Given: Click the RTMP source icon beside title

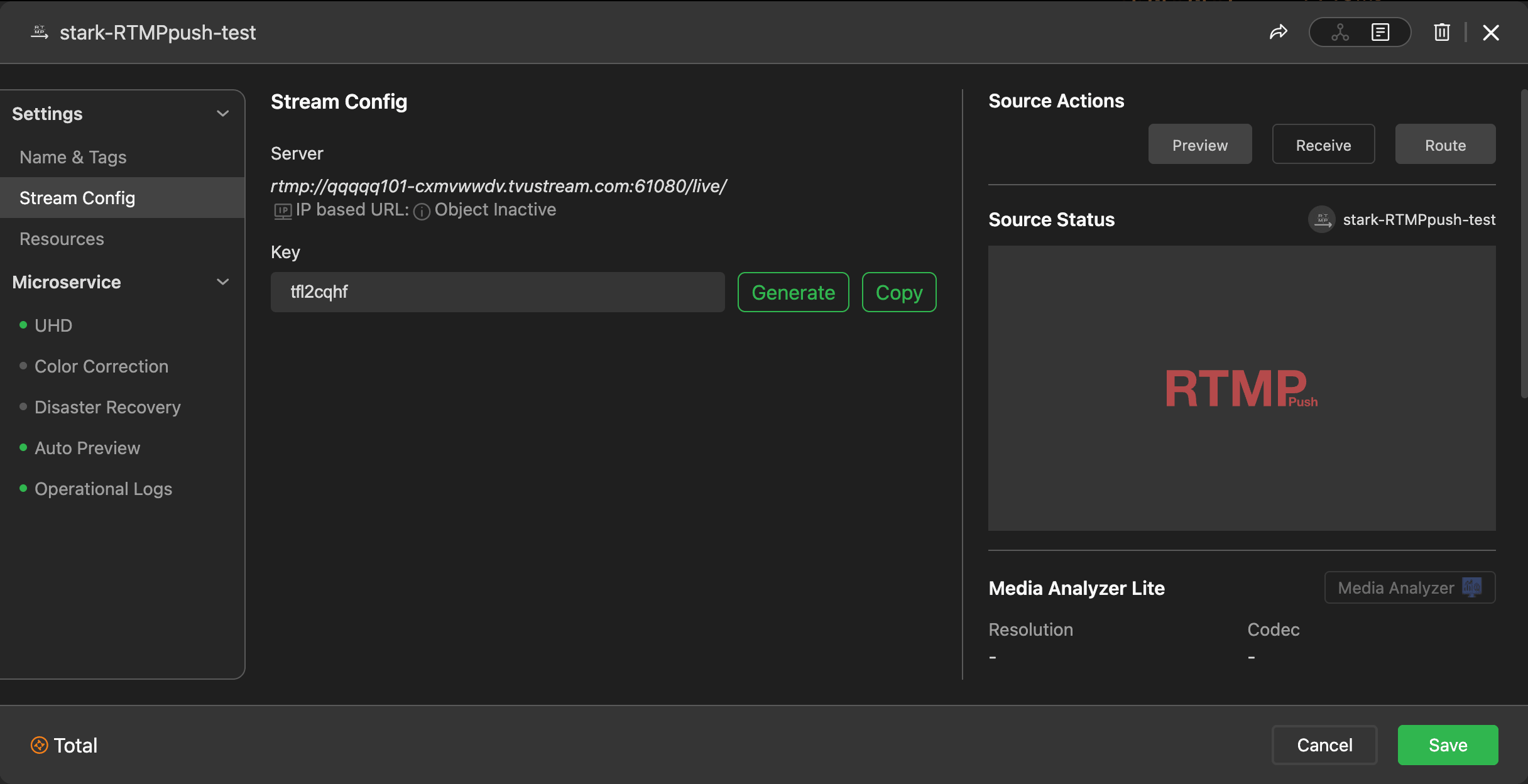Looking at the screenshot, I should click(40, 32).
